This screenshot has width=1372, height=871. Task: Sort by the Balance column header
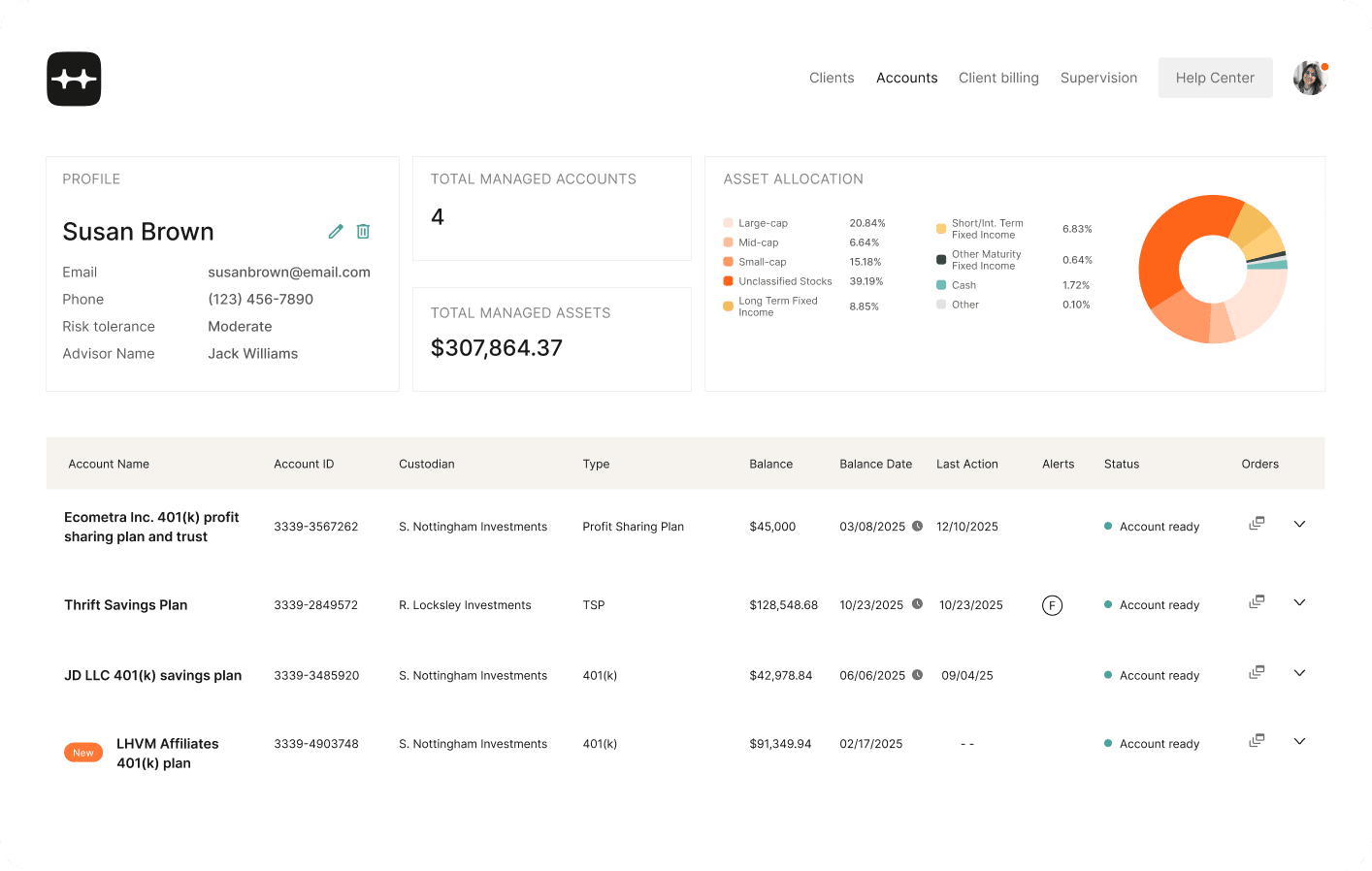(x=770, y=464)
